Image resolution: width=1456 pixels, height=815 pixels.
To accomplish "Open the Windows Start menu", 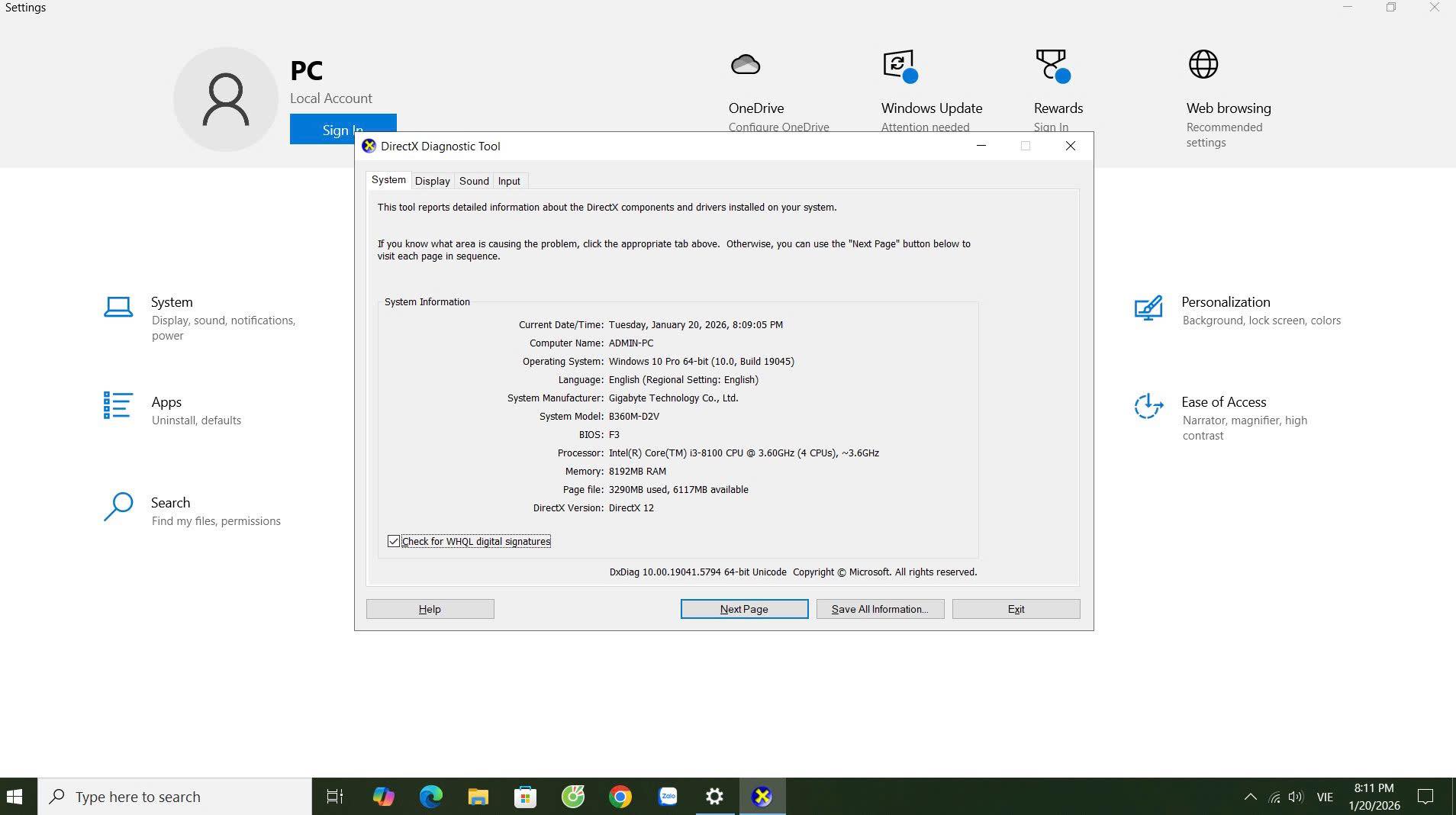I will pyautogui.click(x=14, y=797).
